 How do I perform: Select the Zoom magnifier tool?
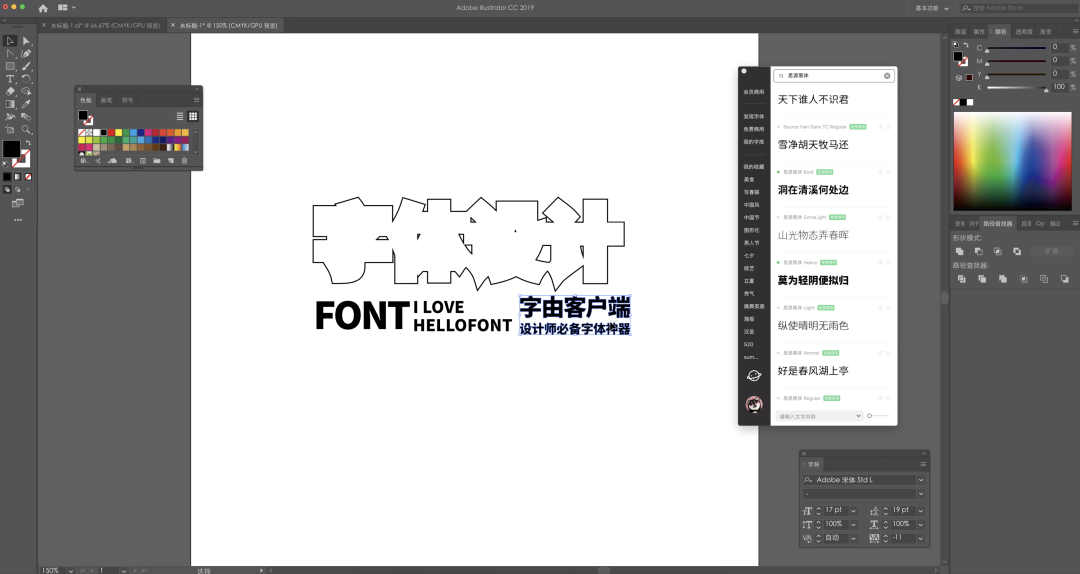[26, 129]
